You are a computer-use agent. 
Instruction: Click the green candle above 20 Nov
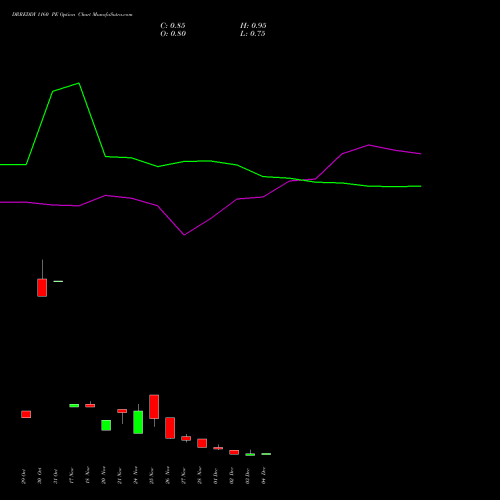(106, 425)
